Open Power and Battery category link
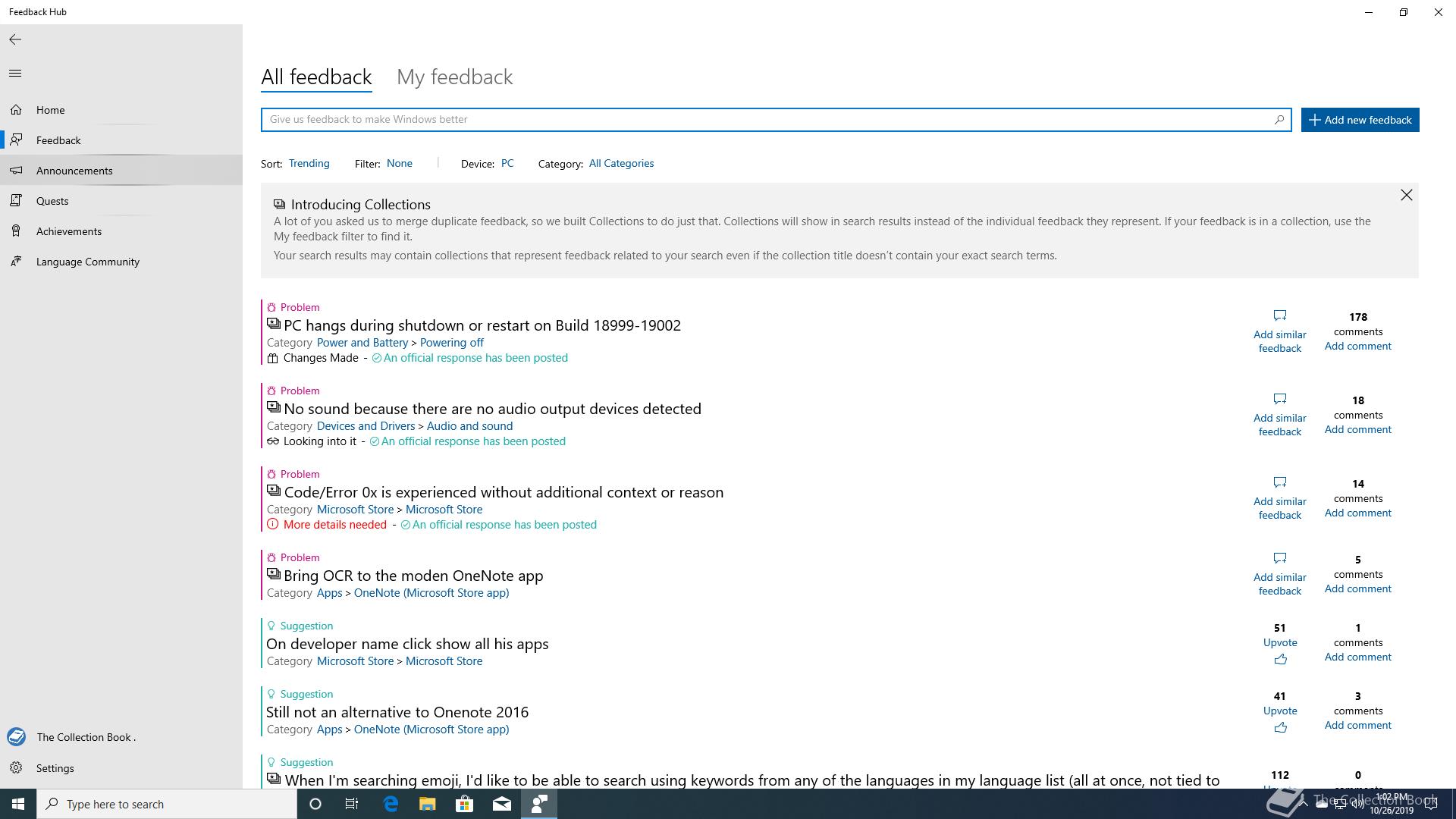Viewport: 1456px width, 819px height. pos(362,343)
